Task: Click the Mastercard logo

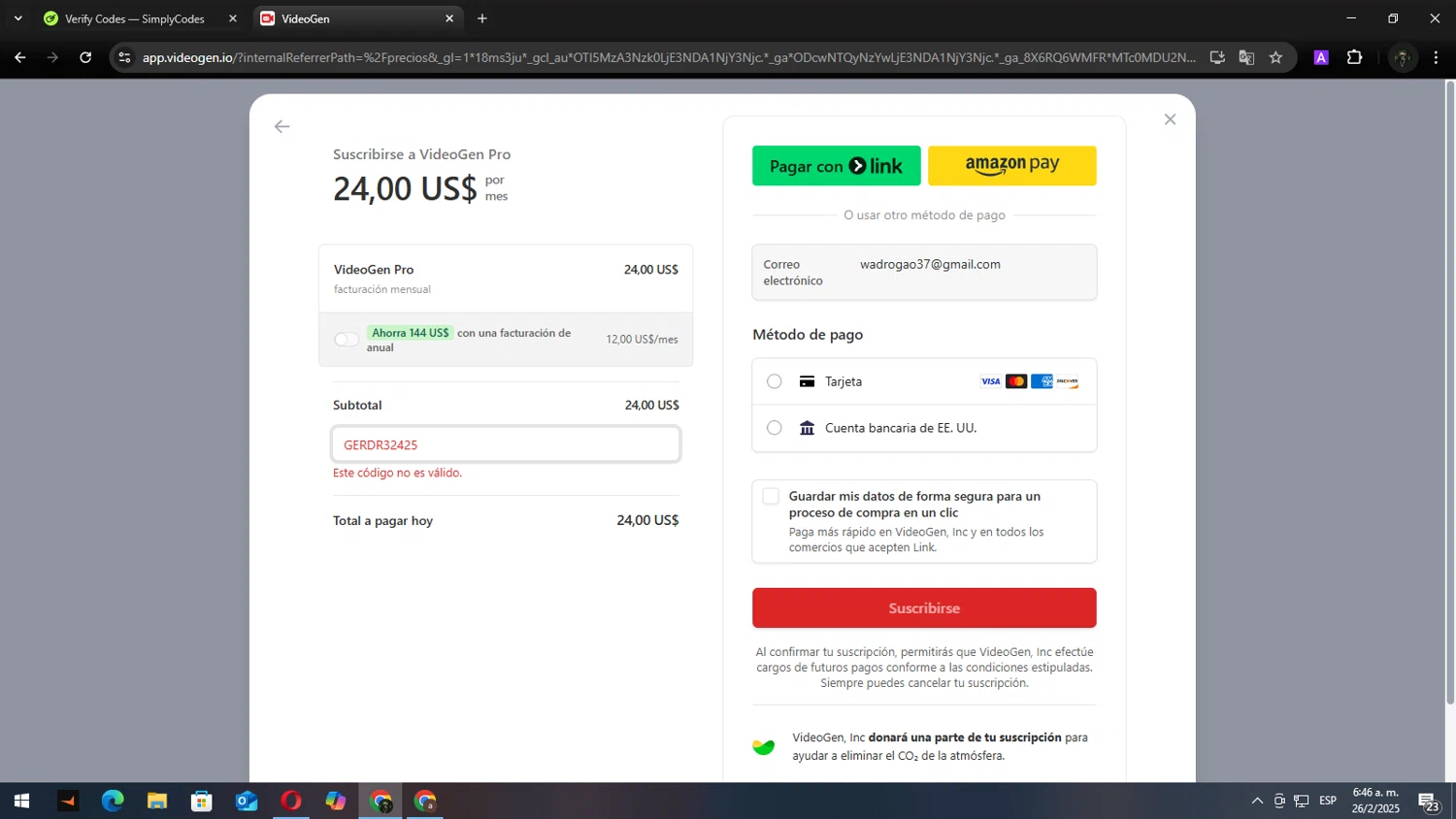Action: pyautogui.click(x=1016, y=381)
